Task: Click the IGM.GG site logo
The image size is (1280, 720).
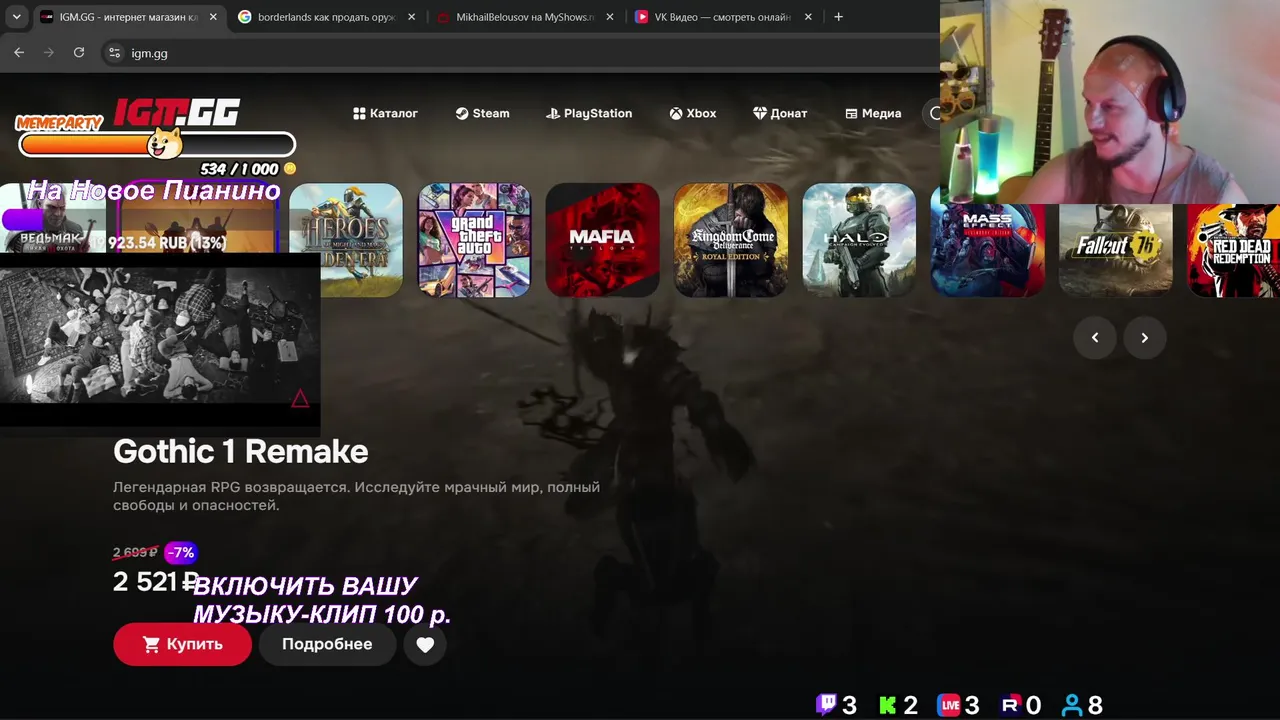Action: 176,112
